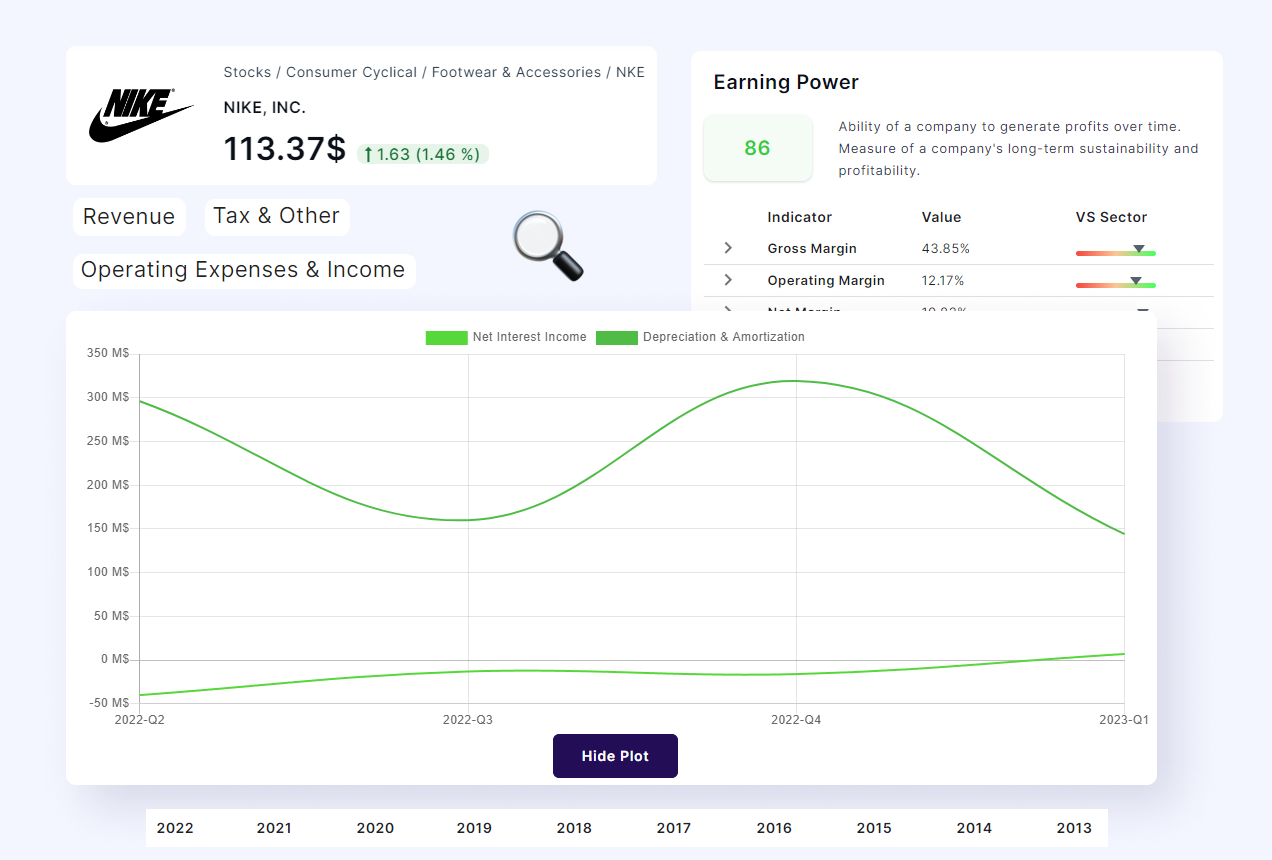Click the NIKE, INC. company name

point(265,108)
